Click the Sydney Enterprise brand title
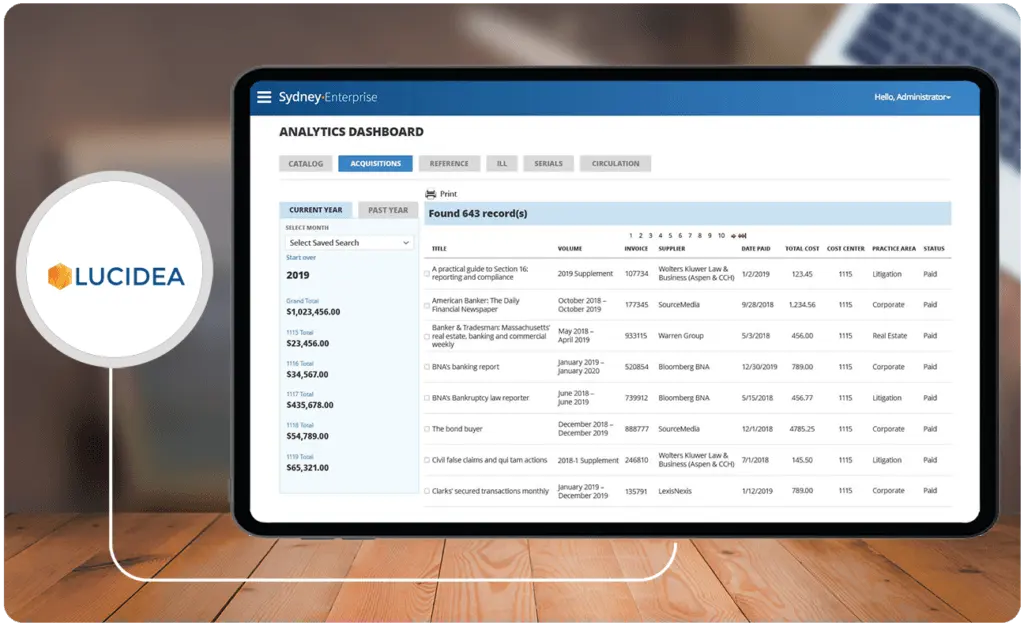This screenshot has height=626, width=1024. click(x=328, y=97)
